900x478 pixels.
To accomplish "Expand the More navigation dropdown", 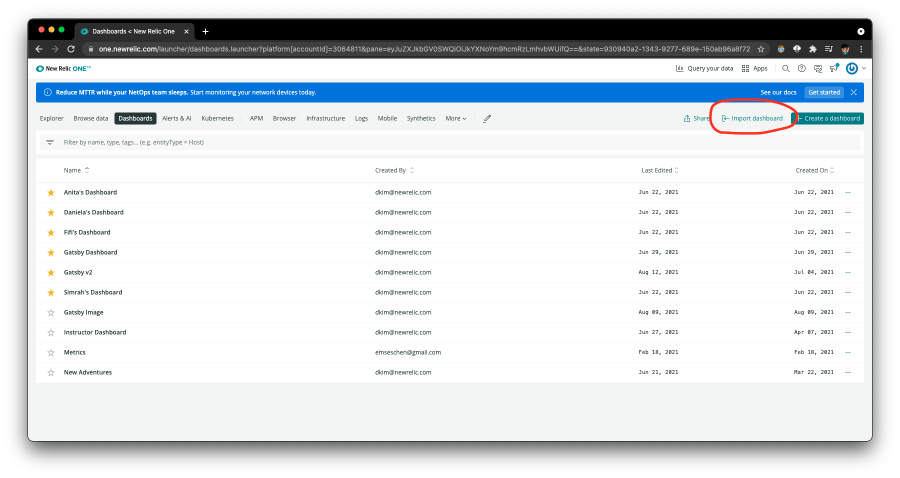I will tap(455, 118).
